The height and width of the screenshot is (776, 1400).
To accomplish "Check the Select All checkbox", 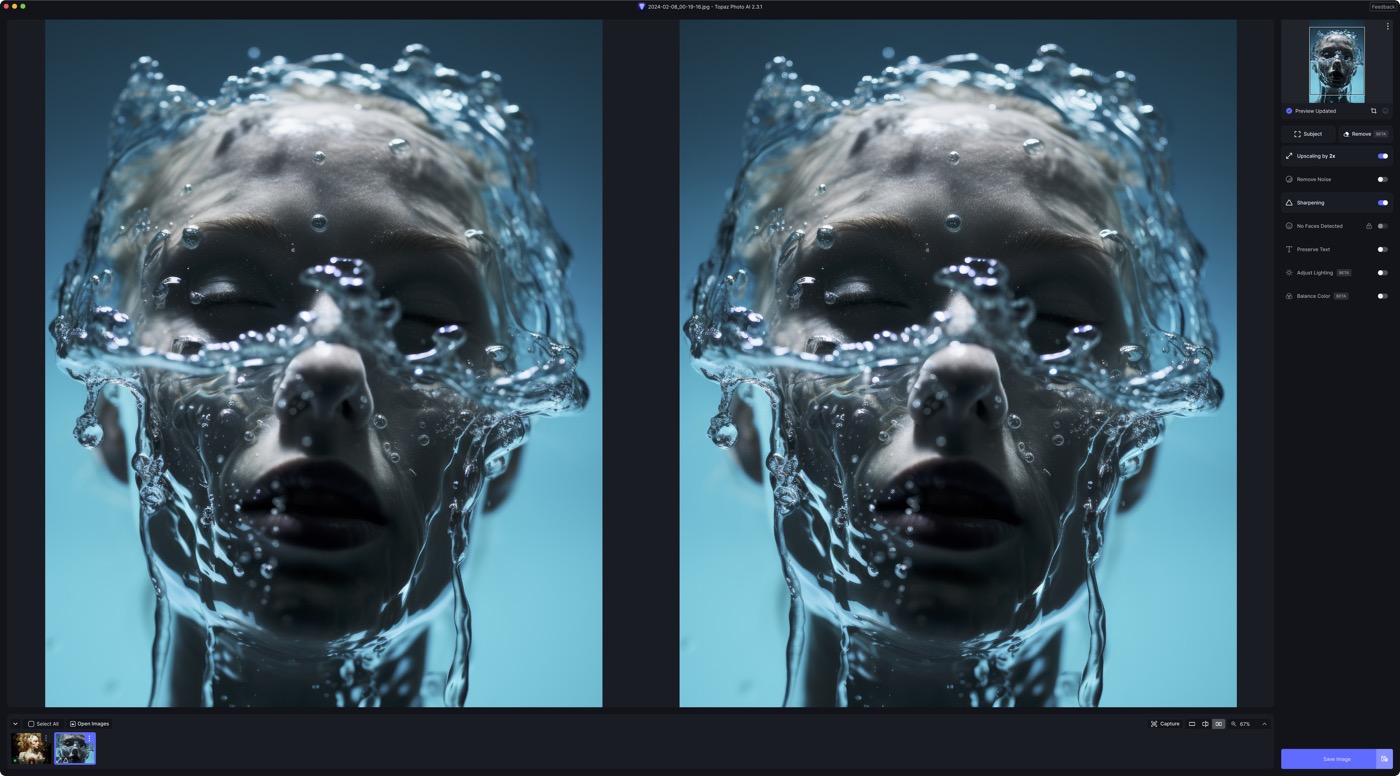I will [31, 724].
